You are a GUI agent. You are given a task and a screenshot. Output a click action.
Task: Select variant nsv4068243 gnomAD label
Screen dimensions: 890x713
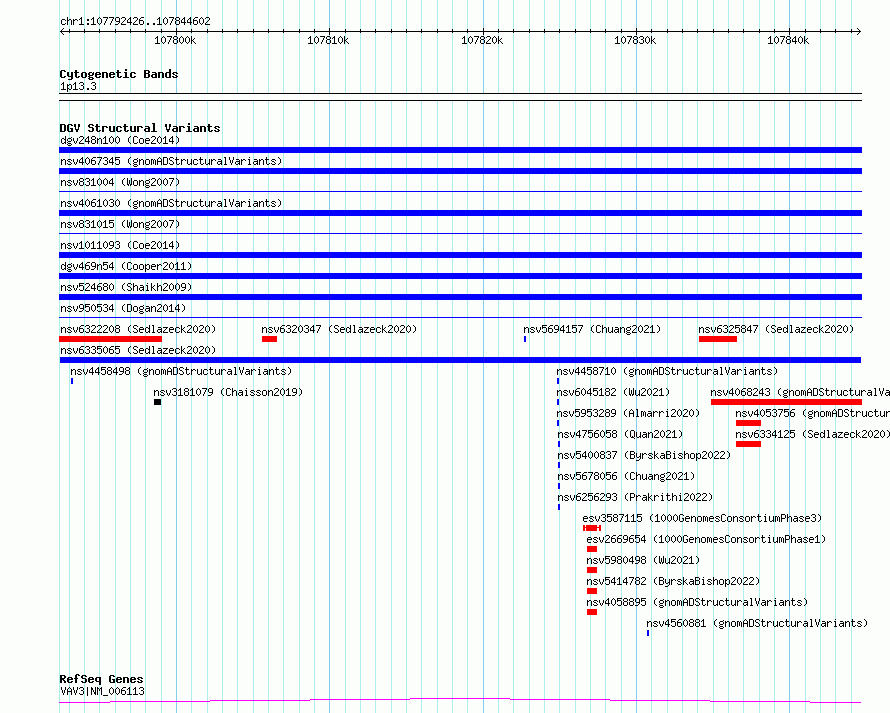coord(800,392)
